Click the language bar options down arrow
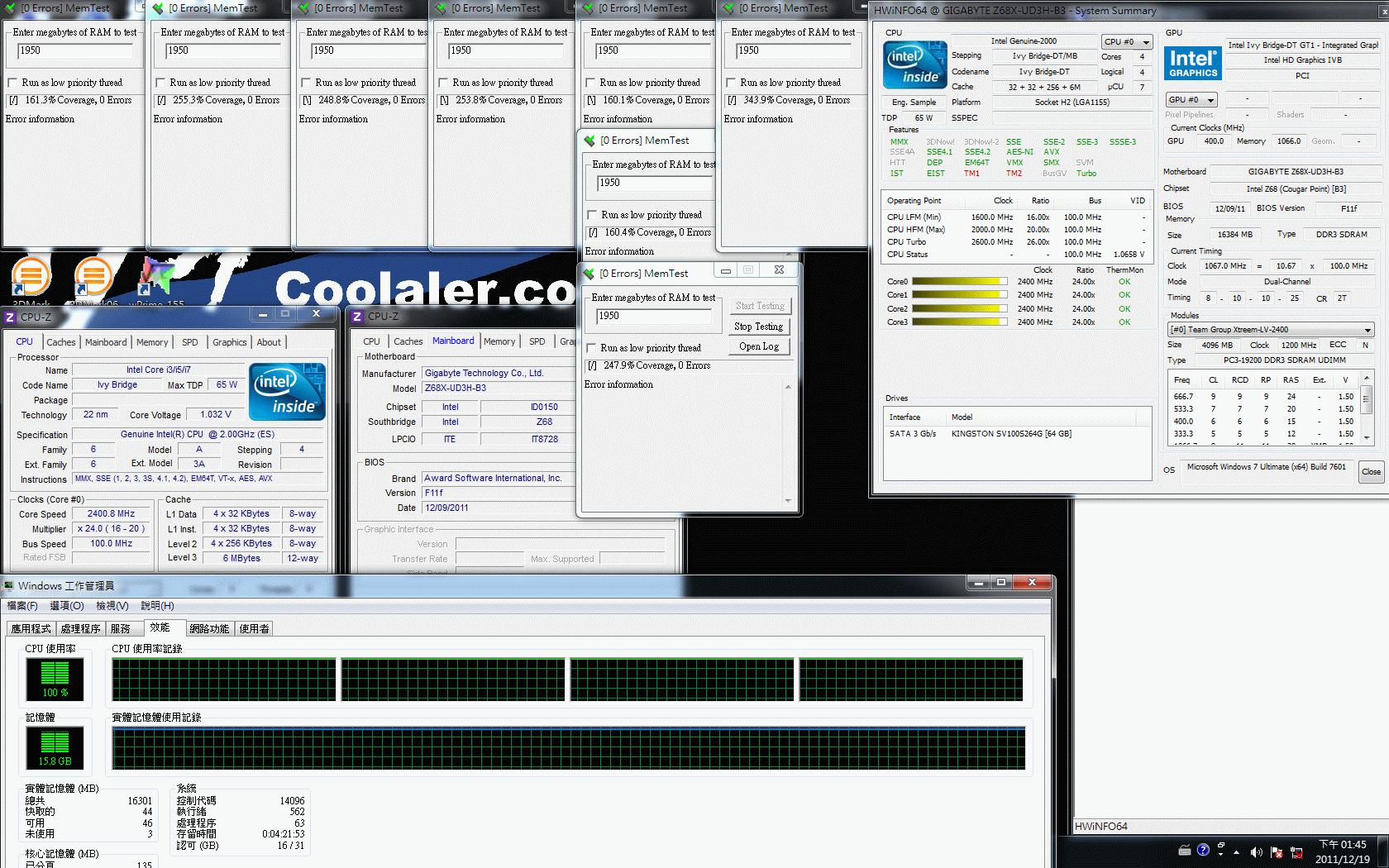The height and width of the screenshot is (868, 1389). coord(1220,854)
